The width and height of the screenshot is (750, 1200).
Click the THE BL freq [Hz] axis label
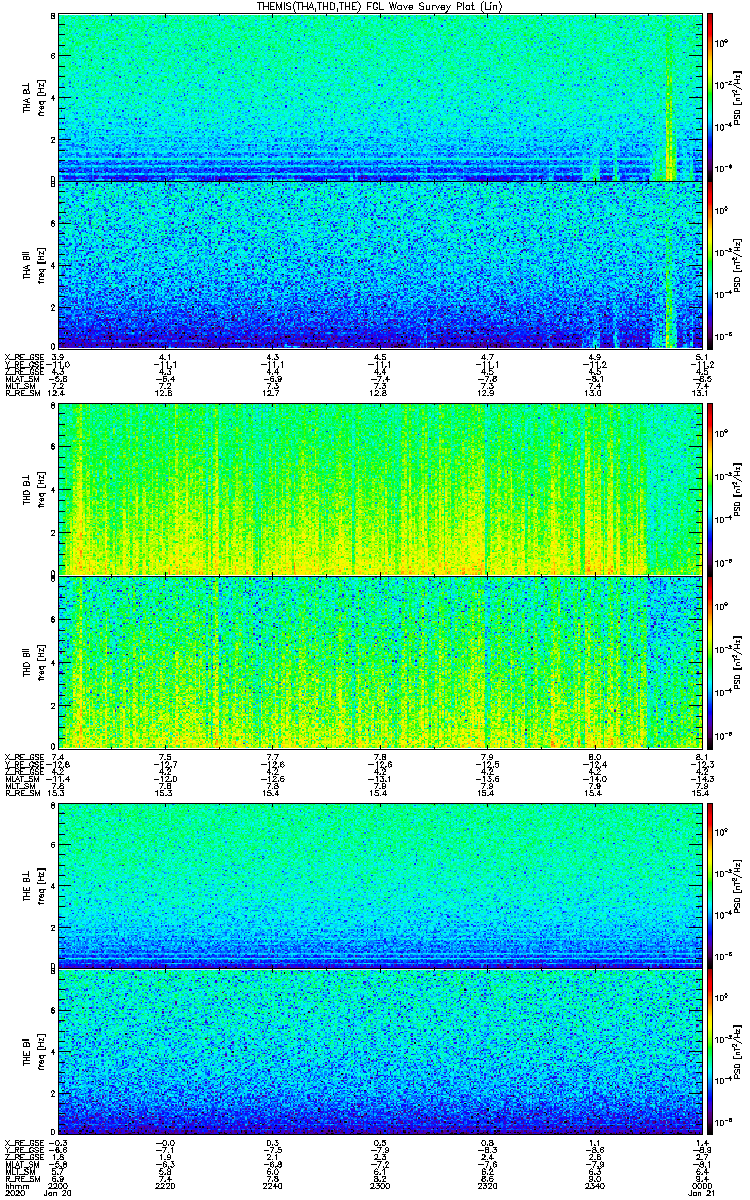[x=40, y=886]
